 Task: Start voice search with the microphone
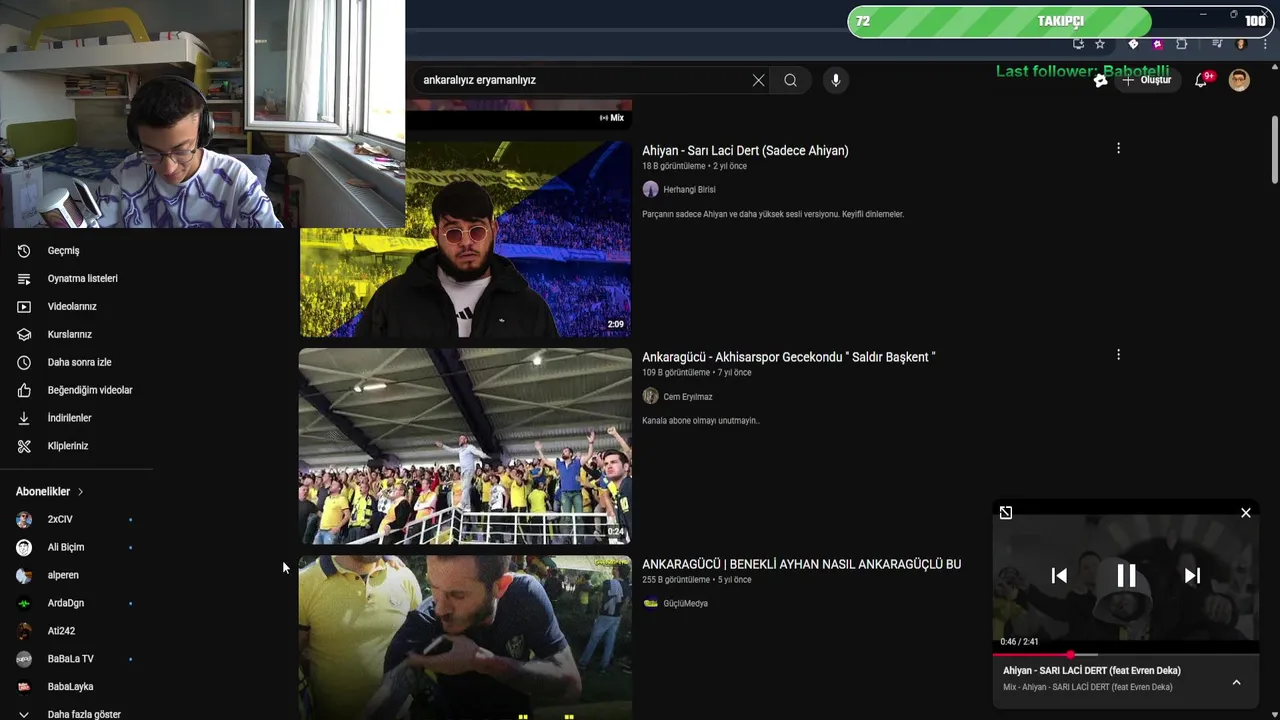pos(836,80)
